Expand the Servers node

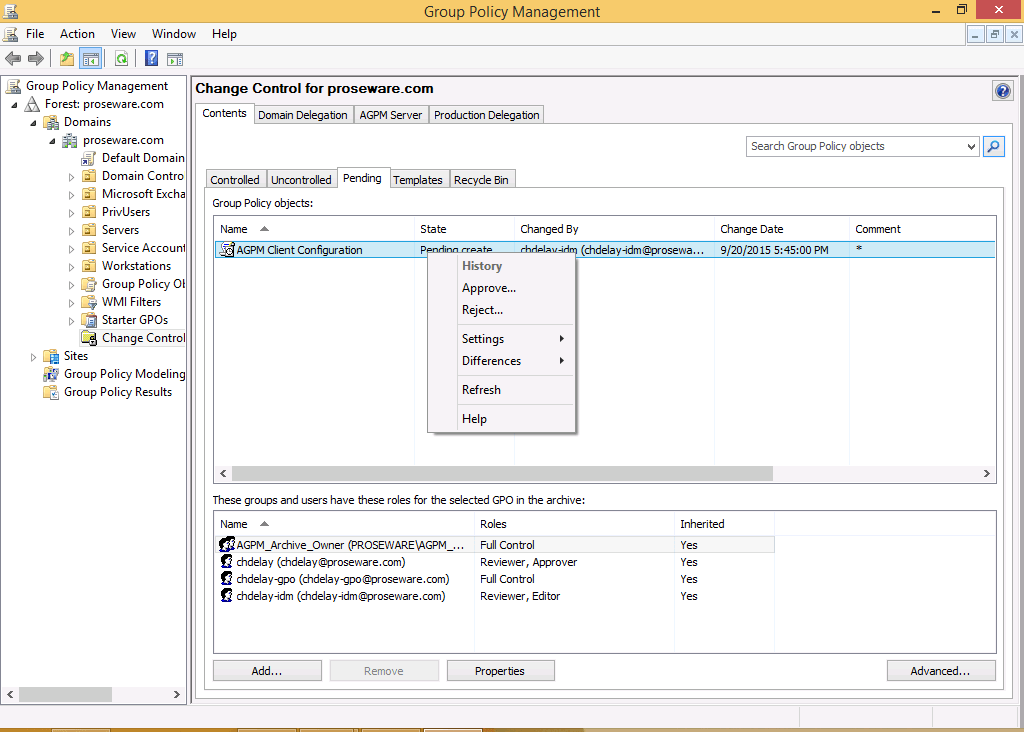(72, 230)
